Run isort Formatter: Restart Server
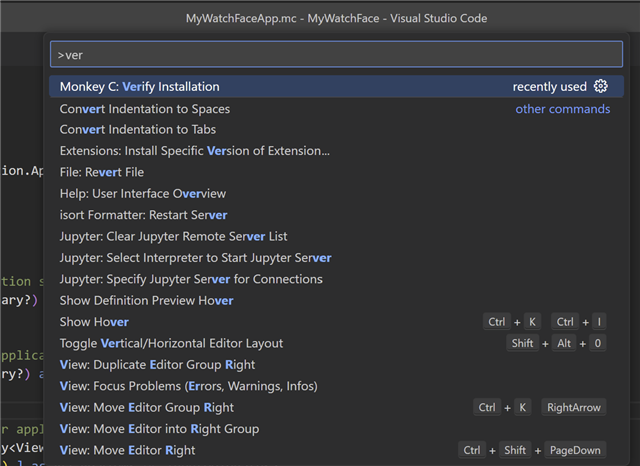640x466 pixels. click(336, 215)
